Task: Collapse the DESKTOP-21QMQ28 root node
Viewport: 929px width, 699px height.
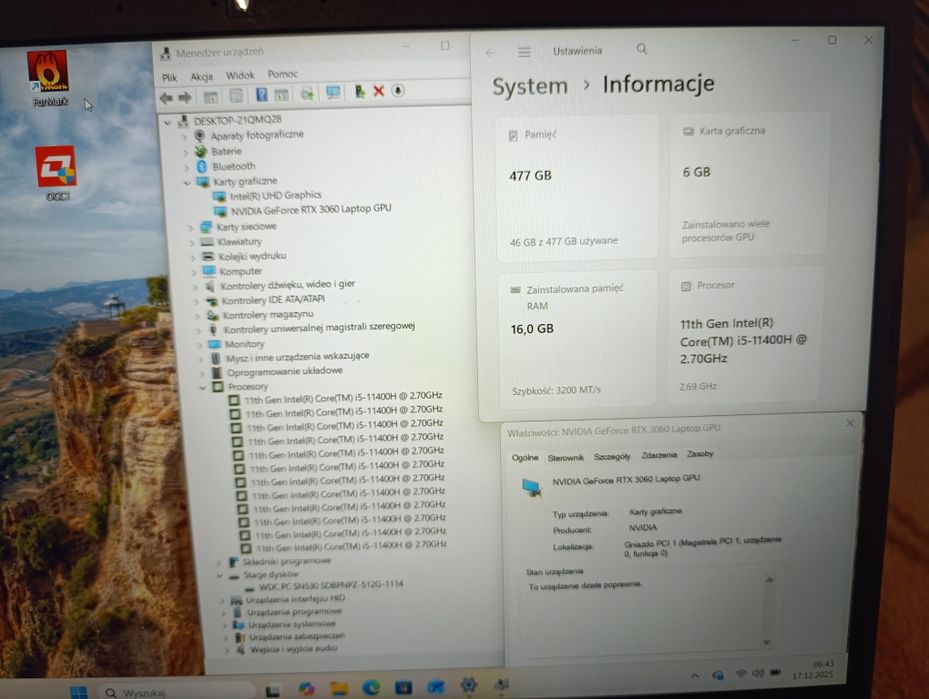Action: [x=168, y=123]
